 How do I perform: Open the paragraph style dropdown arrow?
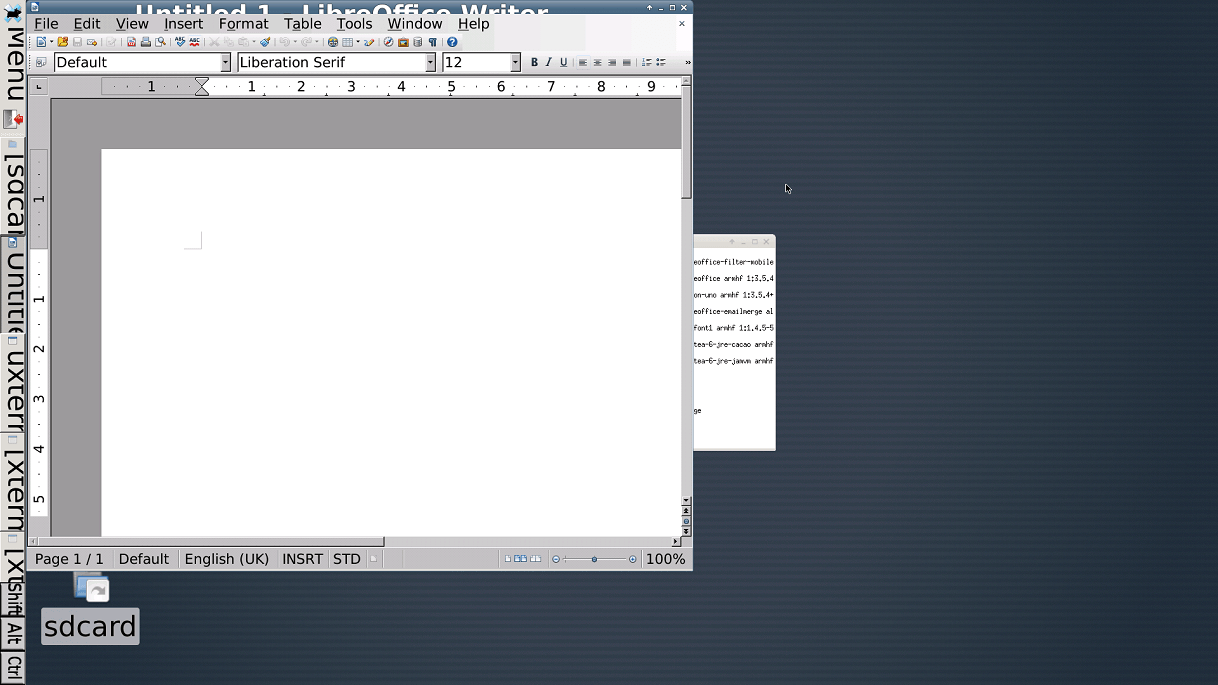226,62
